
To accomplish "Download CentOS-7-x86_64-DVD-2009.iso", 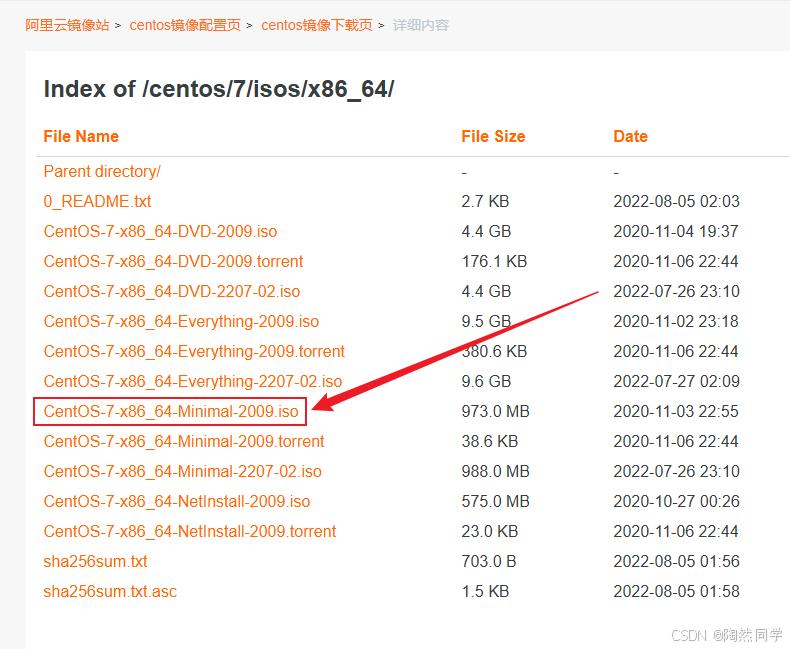I will [x=160, y=231].
